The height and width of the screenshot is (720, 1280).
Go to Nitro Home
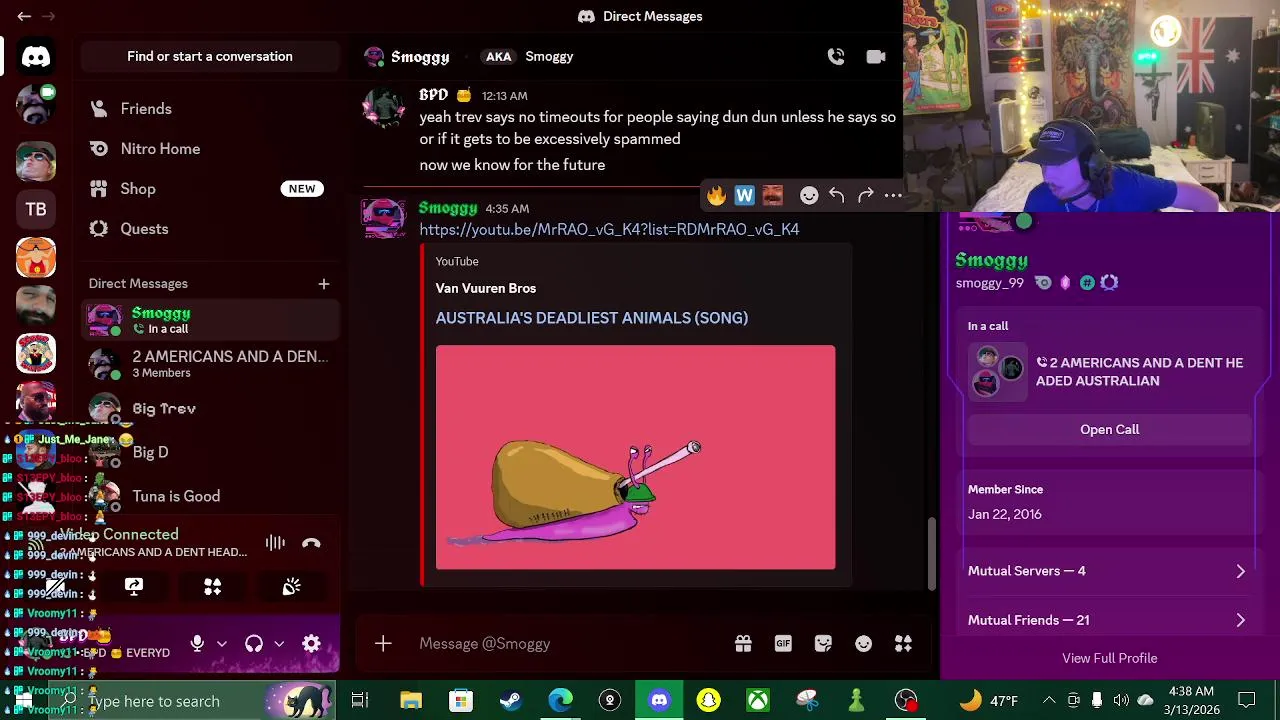[210, 149]
